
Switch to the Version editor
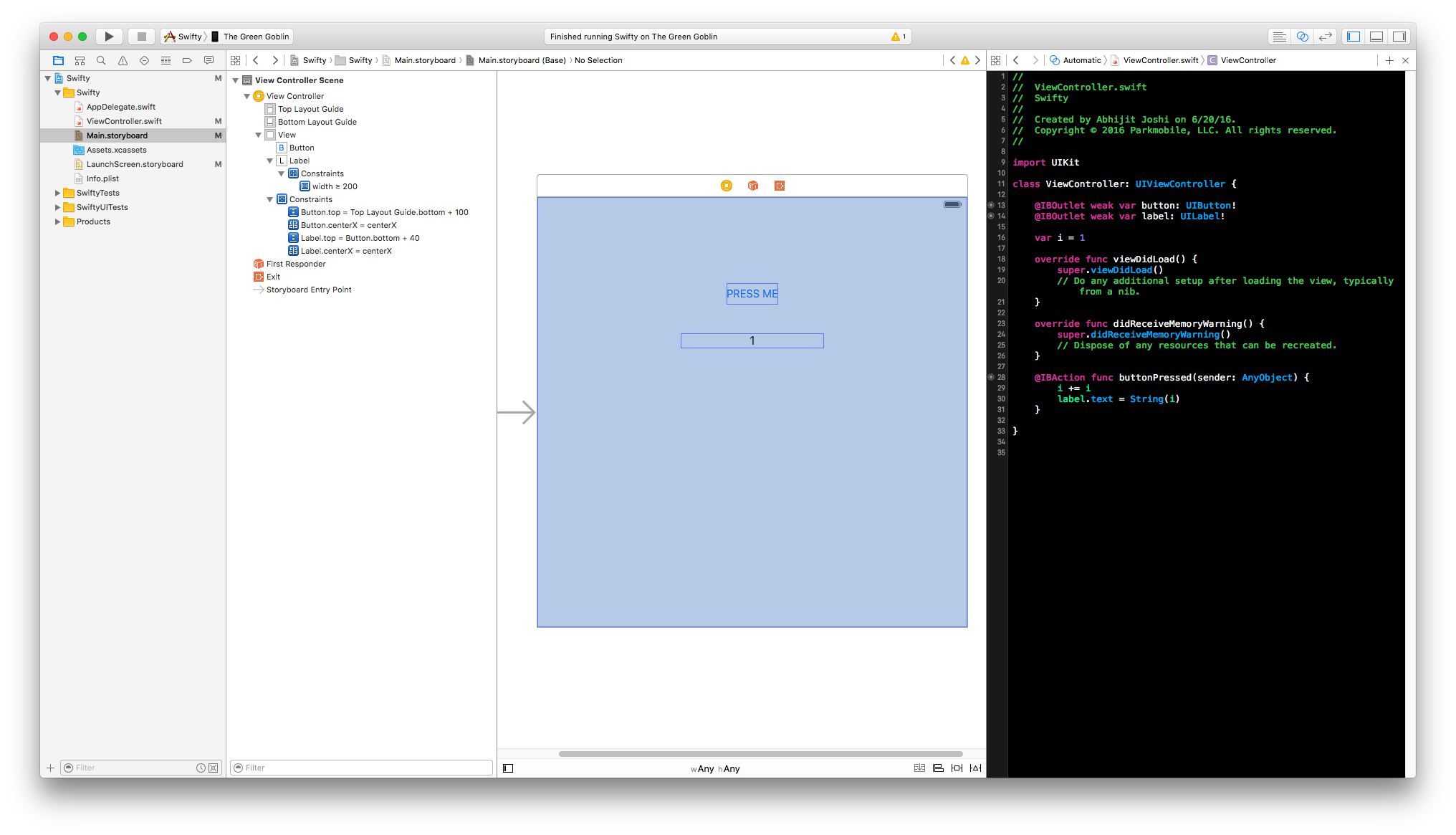click(x=1326, y=37)
